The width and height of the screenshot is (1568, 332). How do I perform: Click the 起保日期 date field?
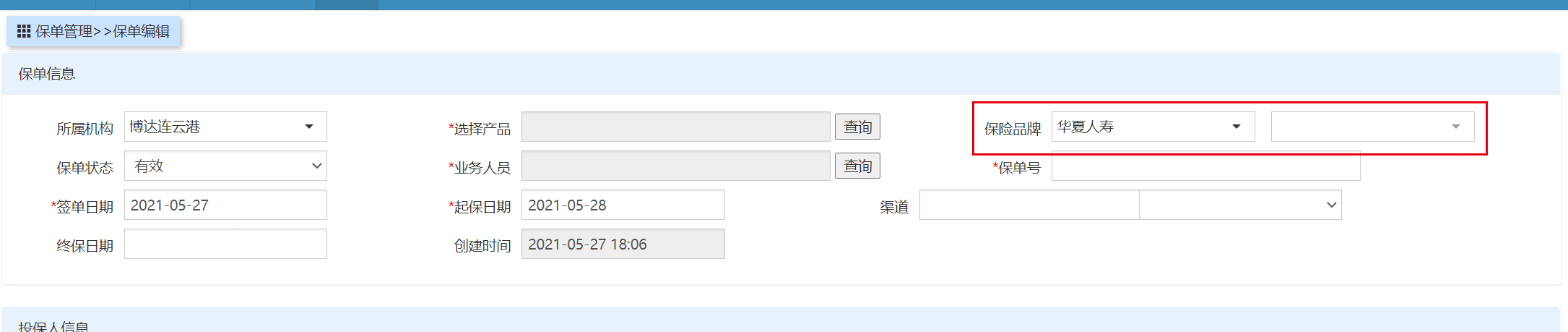coord(623,205)
